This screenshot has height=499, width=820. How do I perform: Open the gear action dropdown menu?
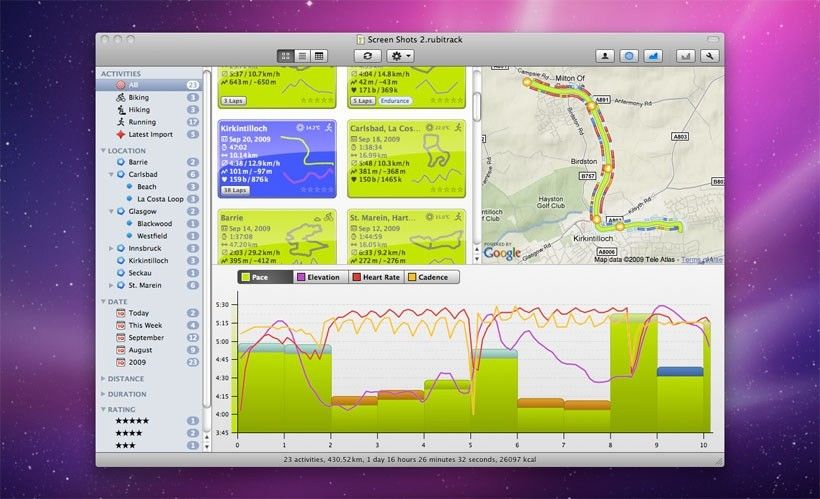coord(401,56)
